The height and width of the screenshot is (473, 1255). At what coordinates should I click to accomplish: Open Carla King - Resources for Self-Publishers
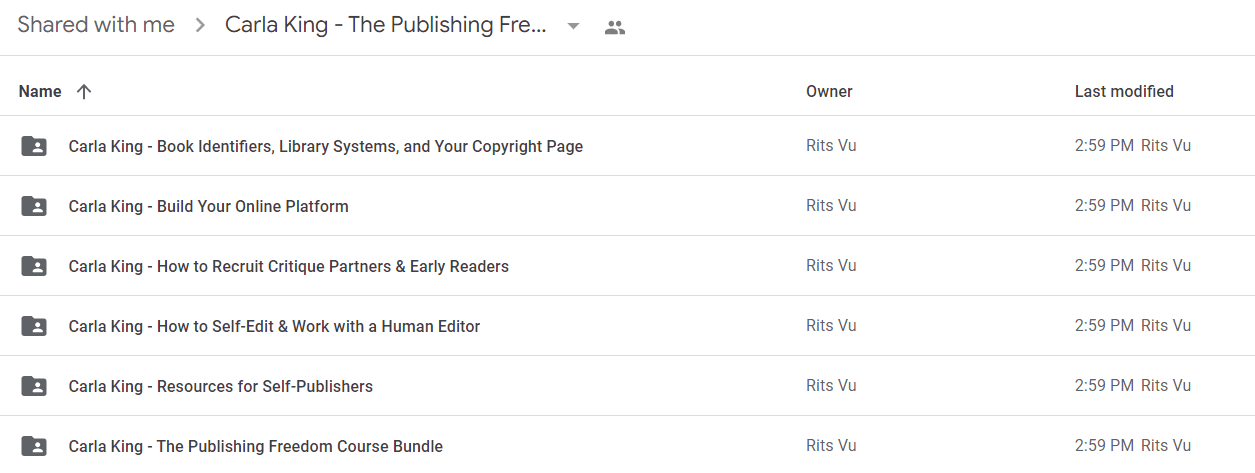click(221, 386)
